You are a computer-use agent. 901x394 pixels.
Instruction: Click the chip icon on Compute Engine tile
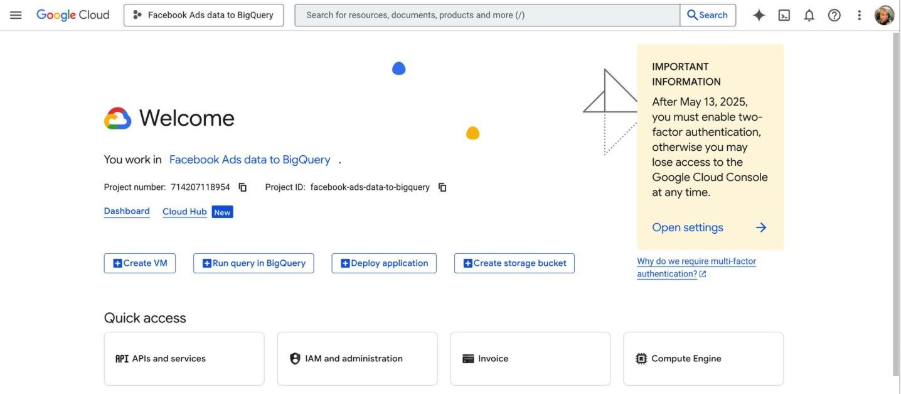(641, 358)
